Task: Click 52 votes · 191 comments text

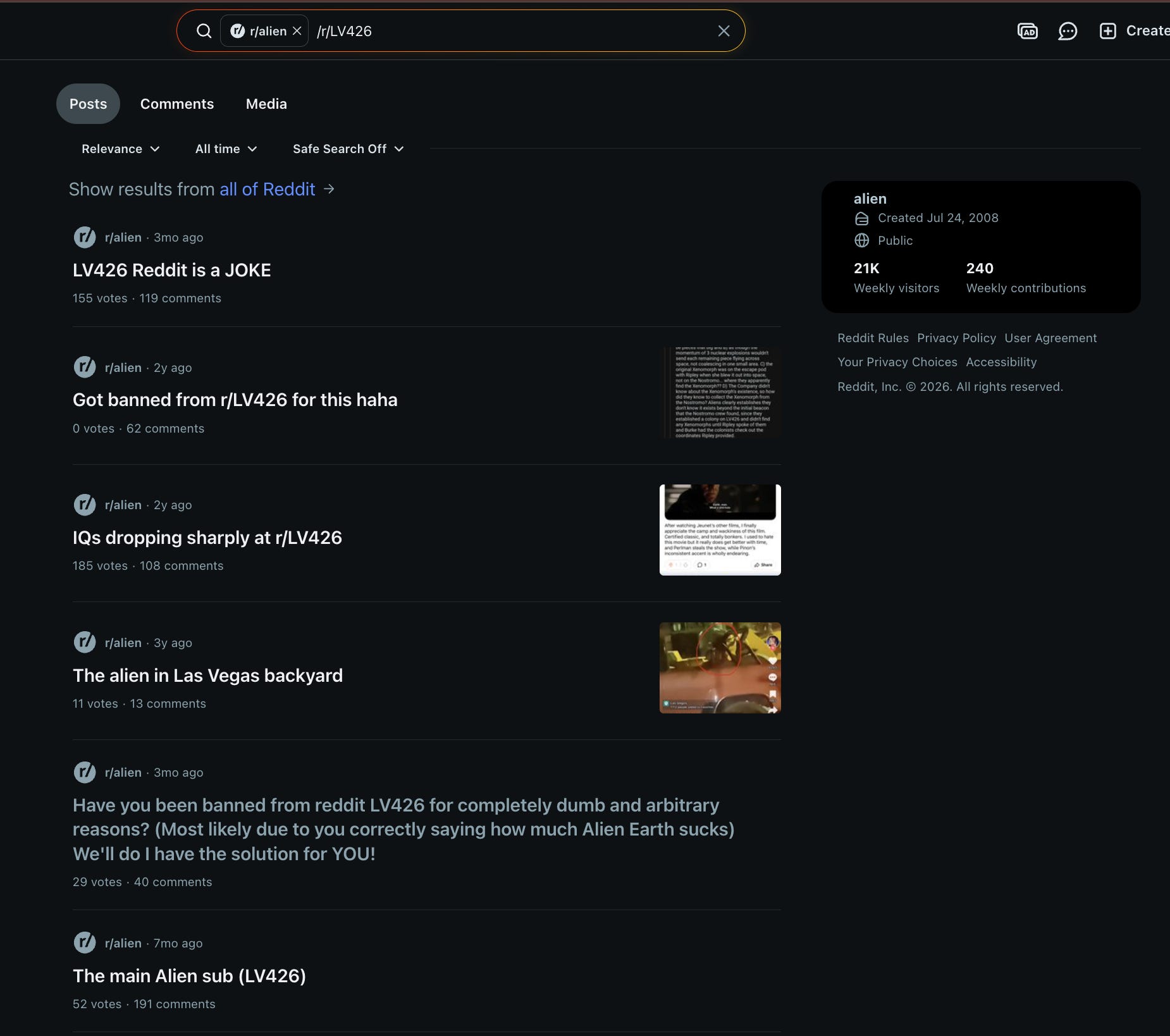Action: tap(144, 1004)
